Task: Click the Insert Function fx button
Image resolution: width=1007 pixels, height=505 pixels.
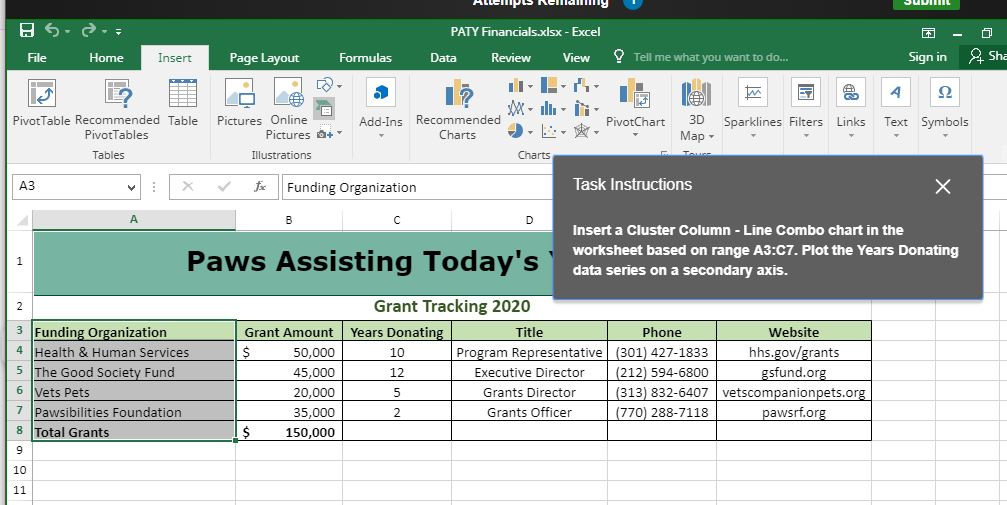Action: pyautogui.click(x=259, y=186)
